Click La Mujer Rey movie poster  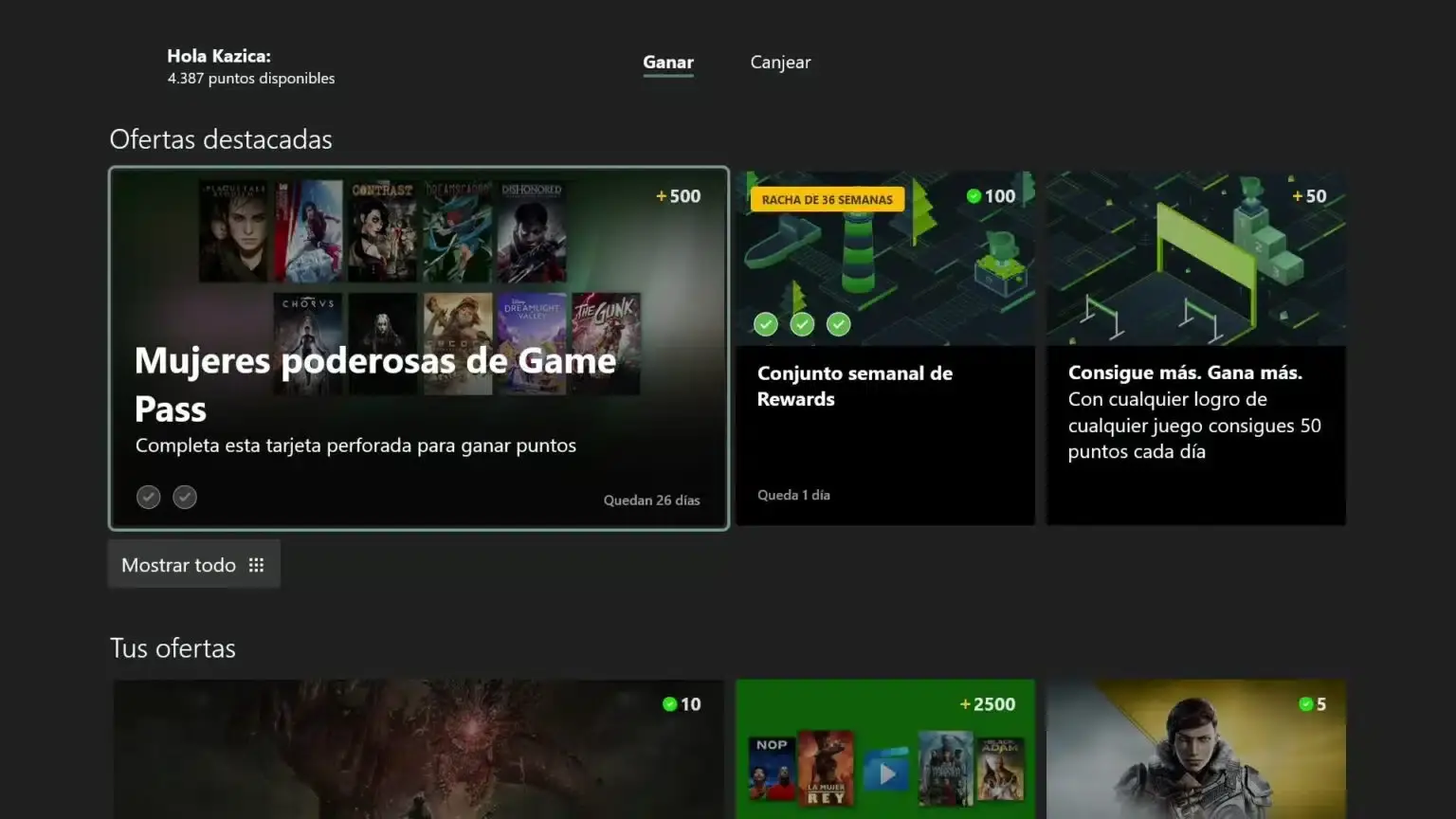point(826,768)
